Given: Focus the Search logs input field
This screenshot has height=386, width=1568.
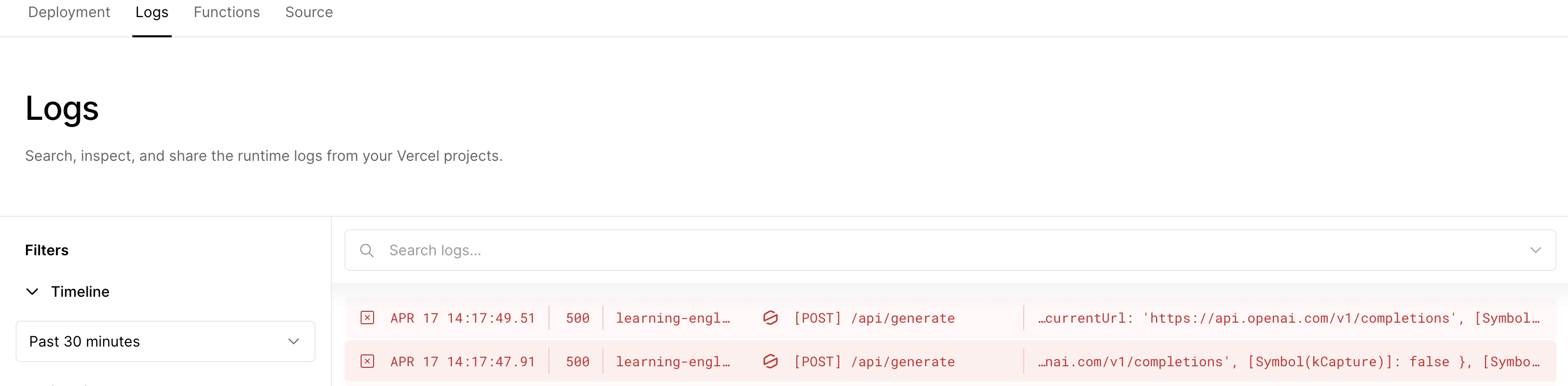Looking at the screenshot, I should (x=950, y=250).
